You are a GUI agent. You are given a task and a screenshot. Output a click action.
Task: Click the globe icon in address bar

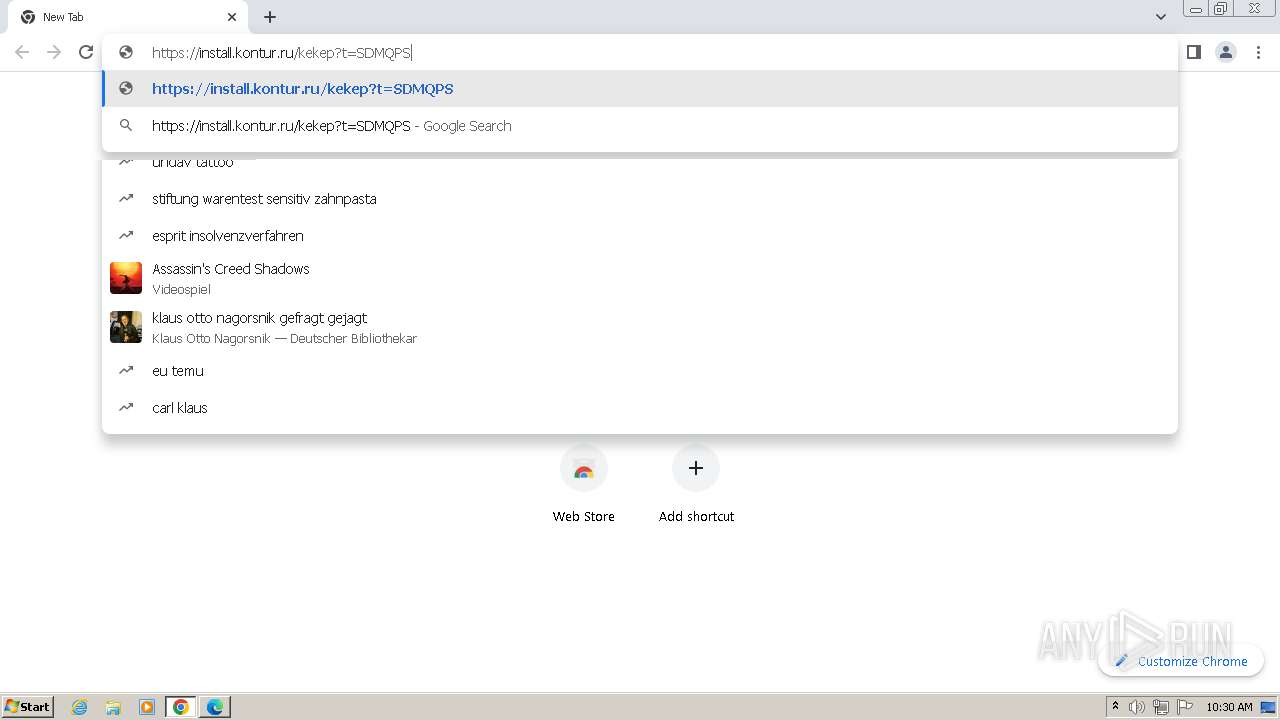coord(126,52)
